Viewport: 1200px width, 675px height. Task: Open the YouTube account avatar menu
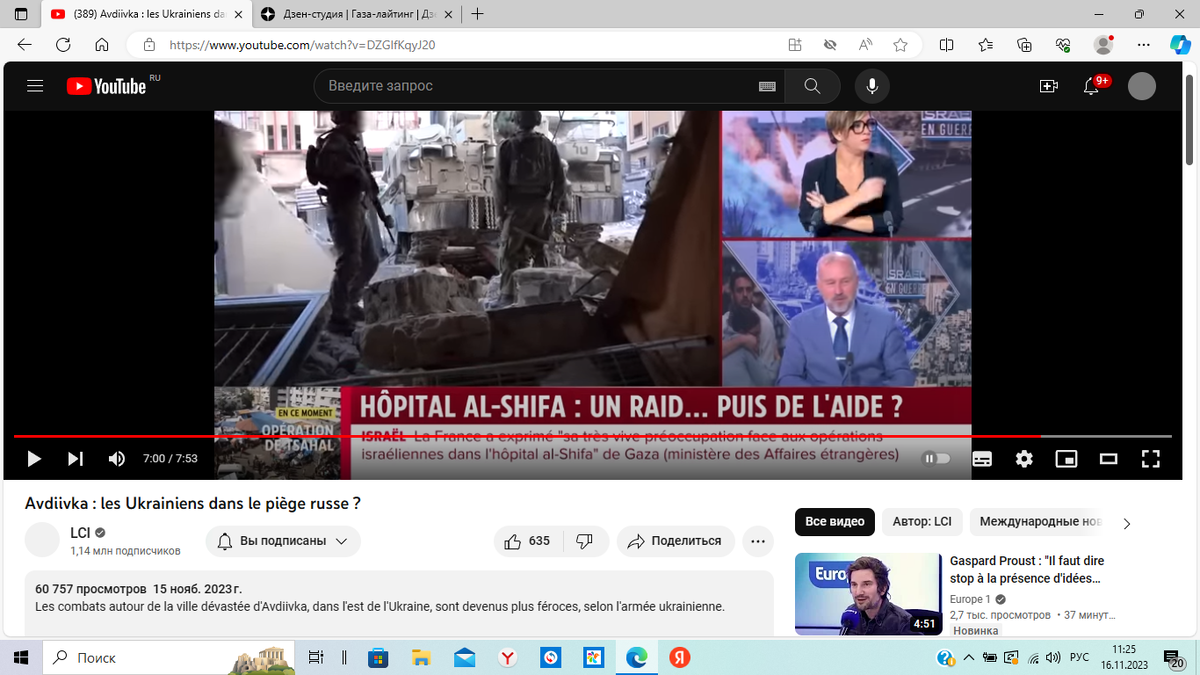[1142, 87]
